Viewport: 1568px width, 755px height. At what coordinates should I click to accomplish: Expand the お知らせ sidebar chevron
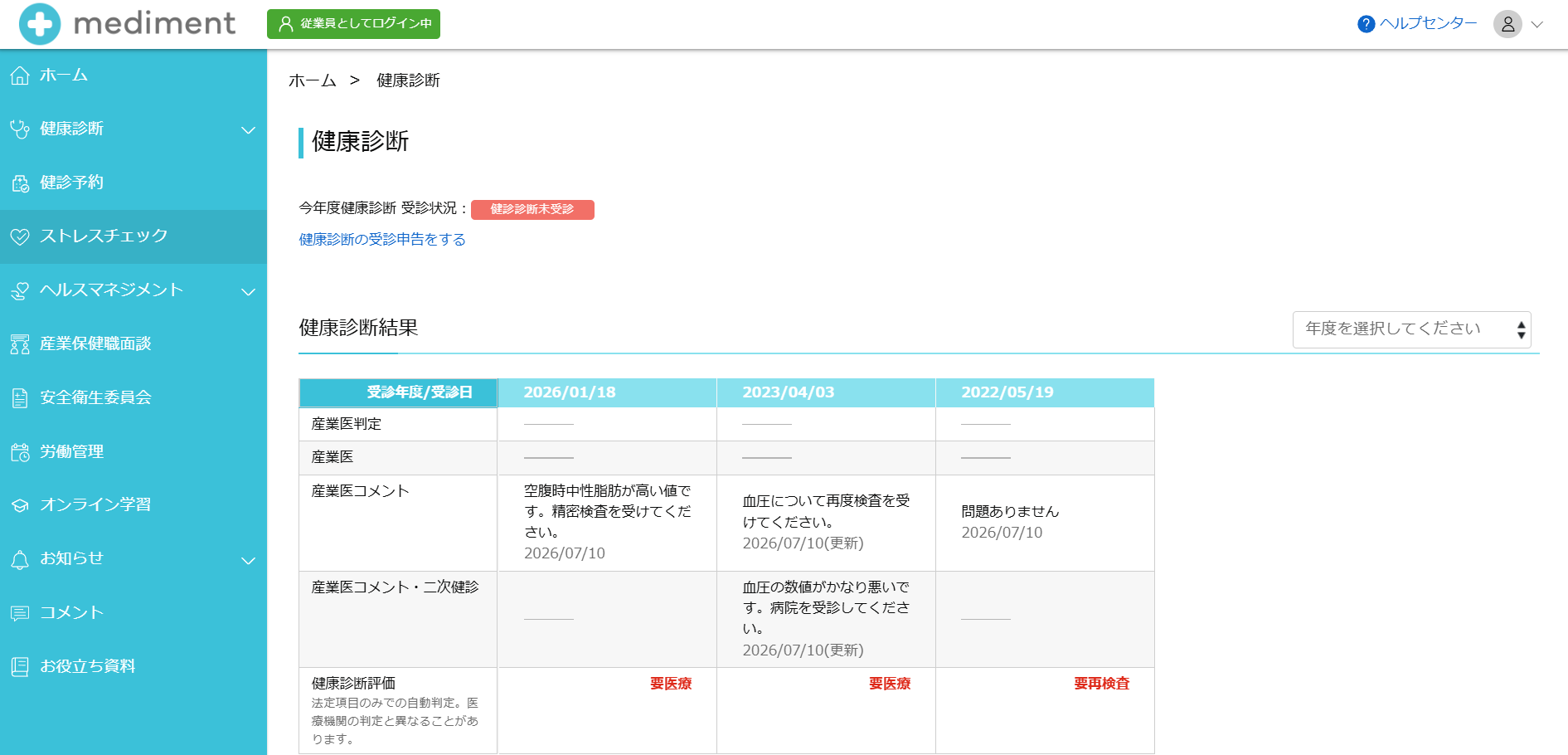point(248,561)
